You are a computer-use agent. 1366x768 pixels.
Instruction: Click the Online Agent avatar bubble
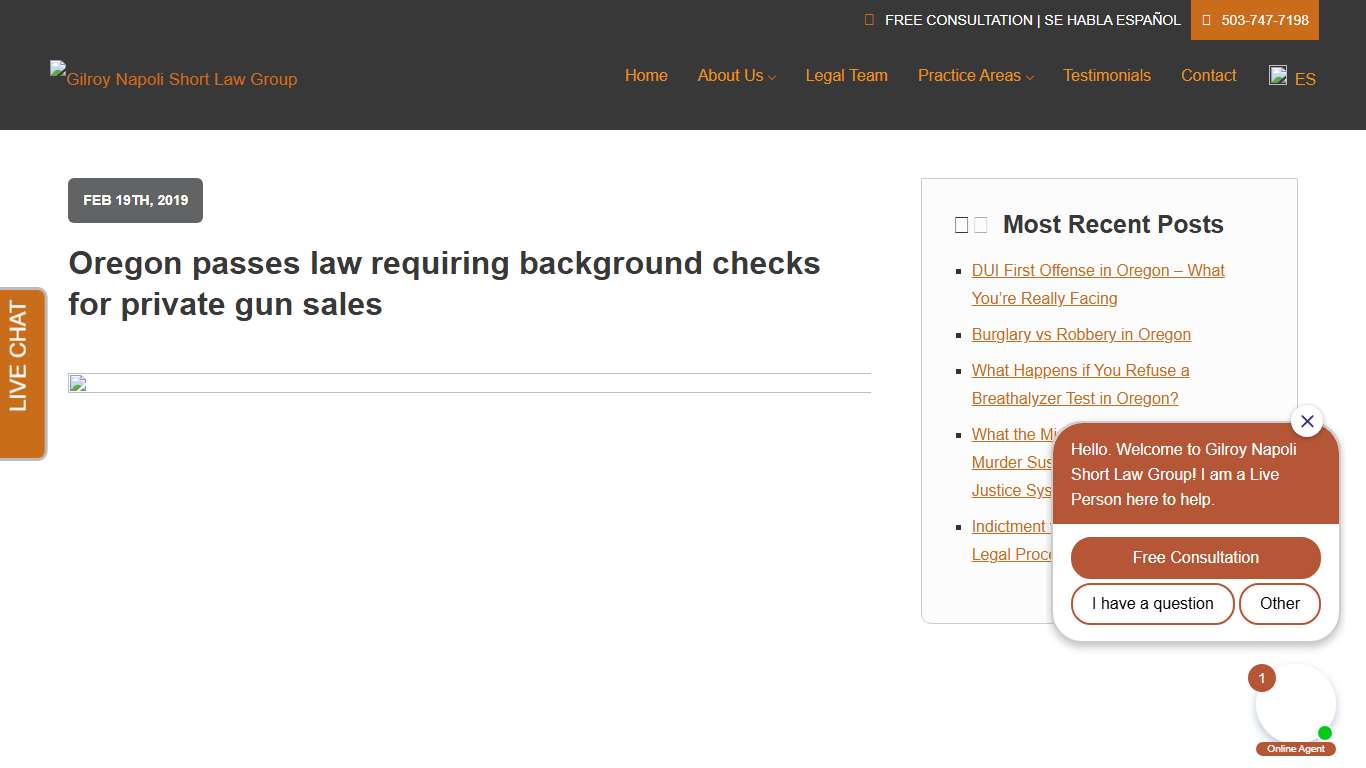1296,704
